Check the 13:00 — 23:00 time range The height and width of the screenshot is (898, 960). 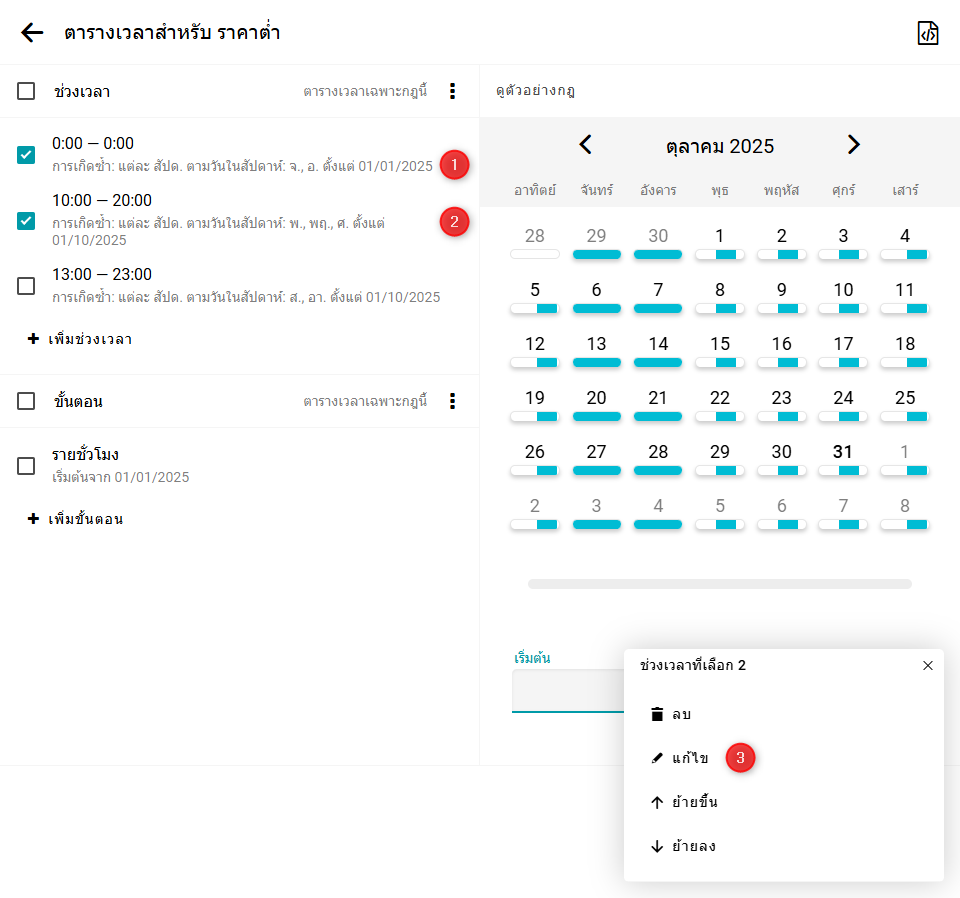click(26, 286)
